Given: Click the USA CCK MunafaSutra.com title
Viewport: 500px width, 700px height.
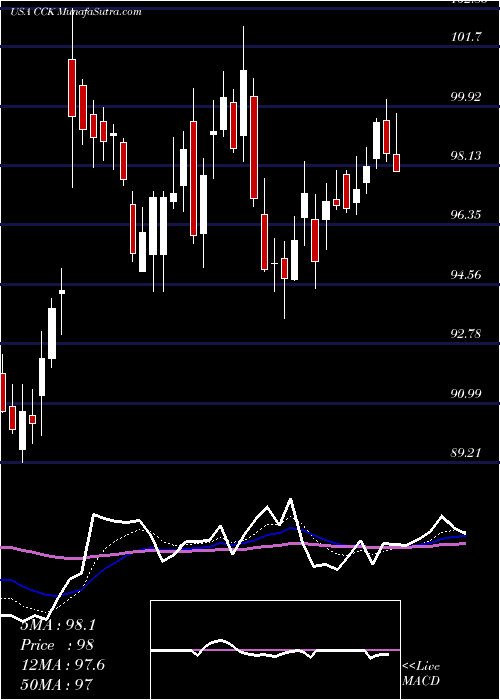Looking at the screenshot, I should pyautogui.click(x=75, y=12).
